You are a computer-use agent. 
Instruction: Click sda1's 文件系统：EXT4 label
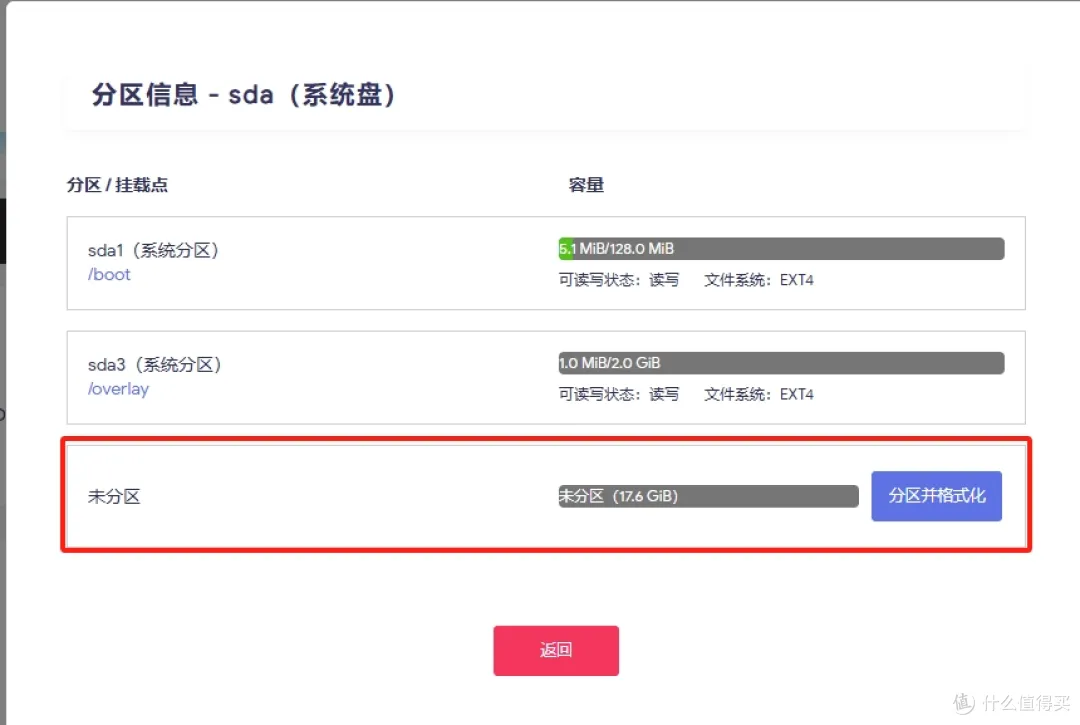click(759, 280)
